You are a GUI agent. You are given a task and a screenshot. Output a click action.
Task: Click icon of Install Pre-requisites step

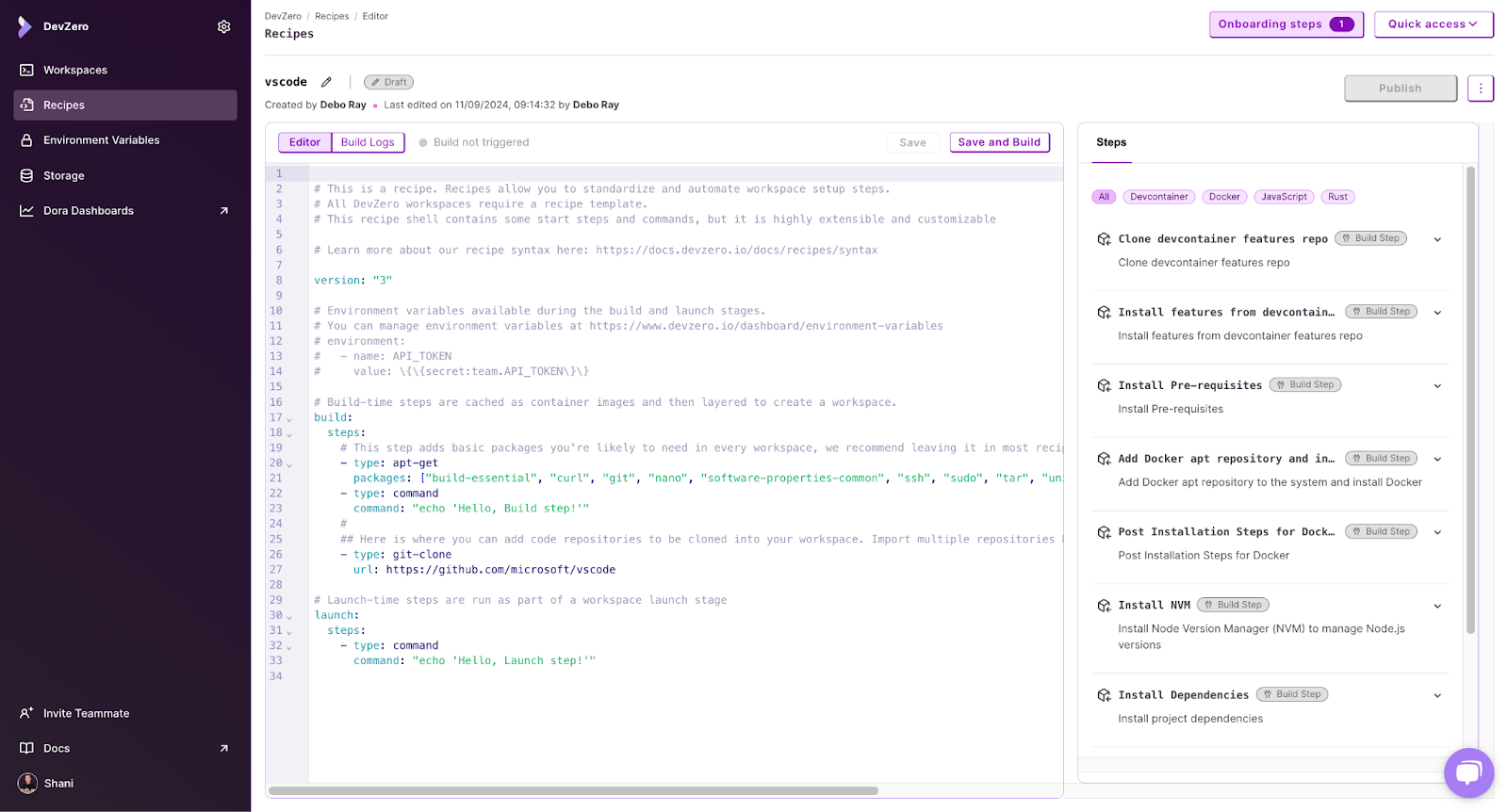pyautogui.click(x=1104, y=385)
